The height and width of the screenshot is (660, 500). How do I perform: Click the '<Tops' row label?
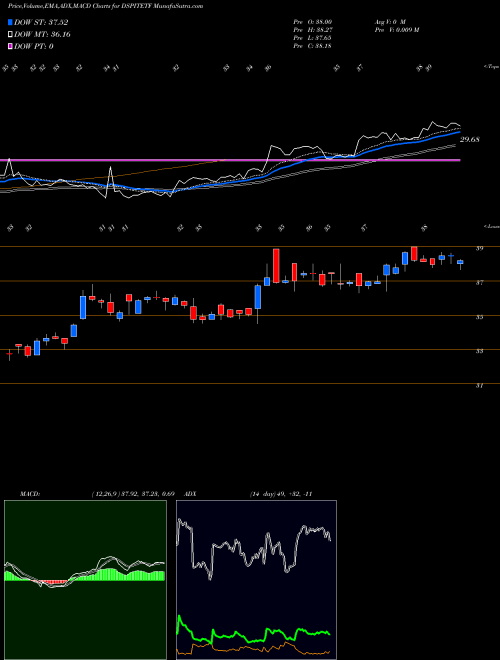(x=491, y=67)
